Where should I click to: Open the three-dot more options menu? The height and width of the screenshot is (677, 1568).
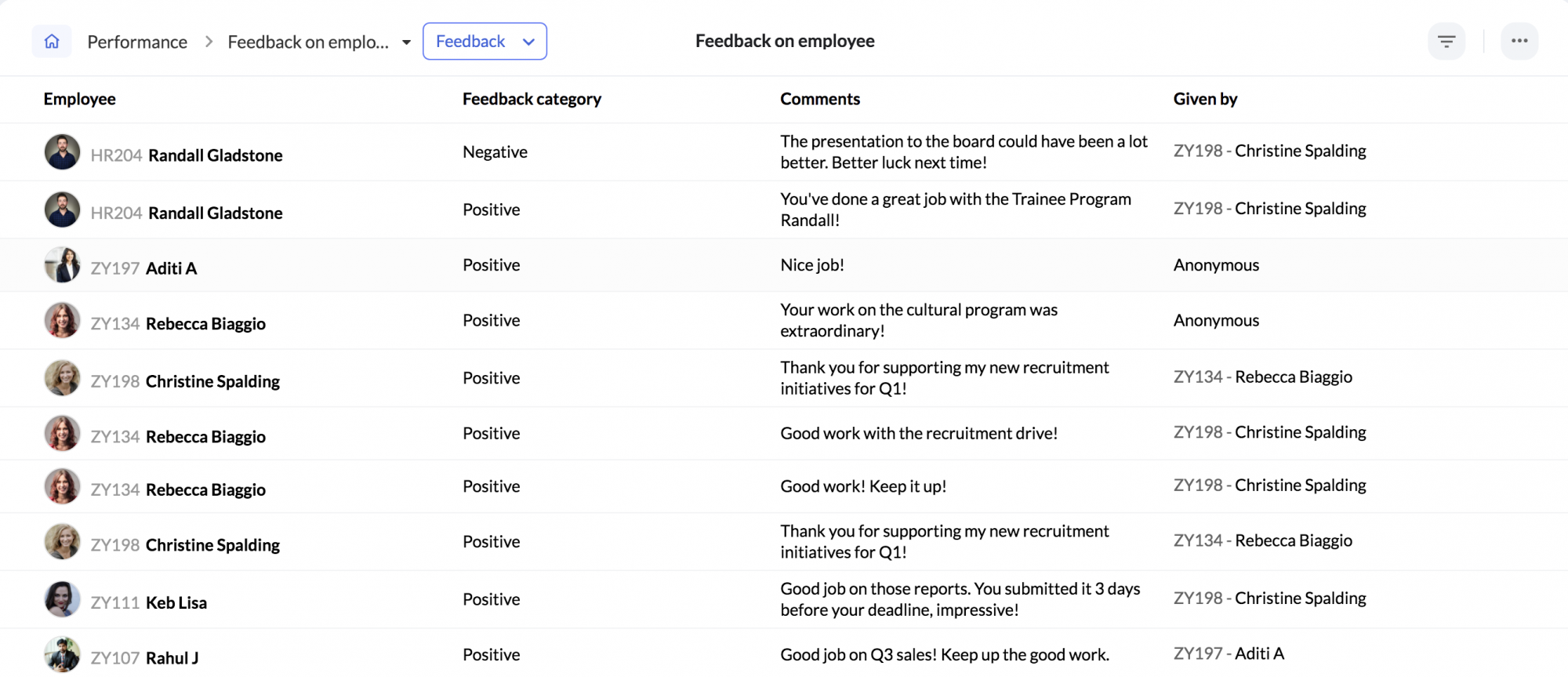(x=1519, y=42)
